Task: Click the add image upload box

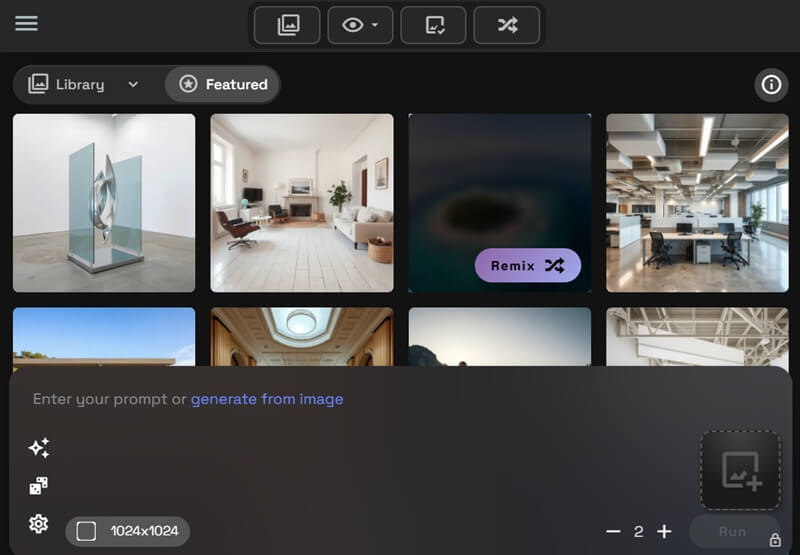Action: pyautogui.click(x=740, y=470)
